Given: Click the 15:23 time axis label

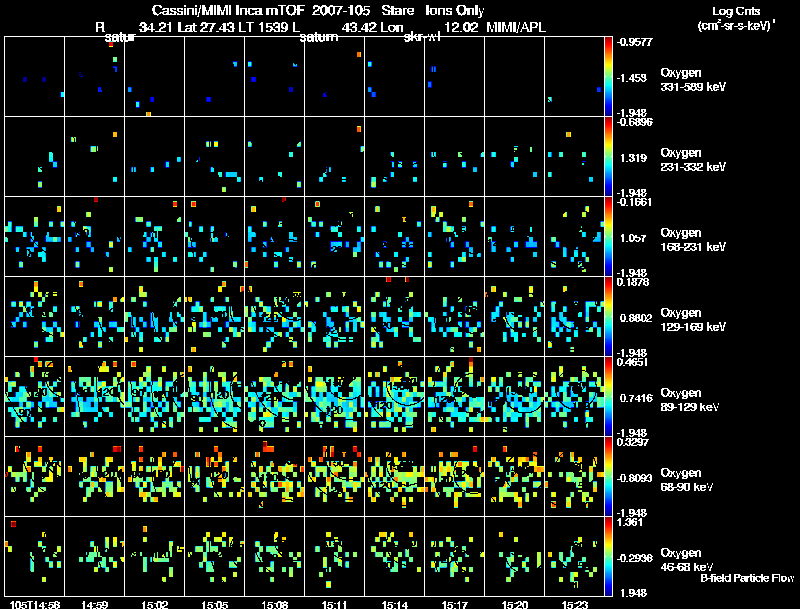Looking at the screenshot, I should point(574,603).
